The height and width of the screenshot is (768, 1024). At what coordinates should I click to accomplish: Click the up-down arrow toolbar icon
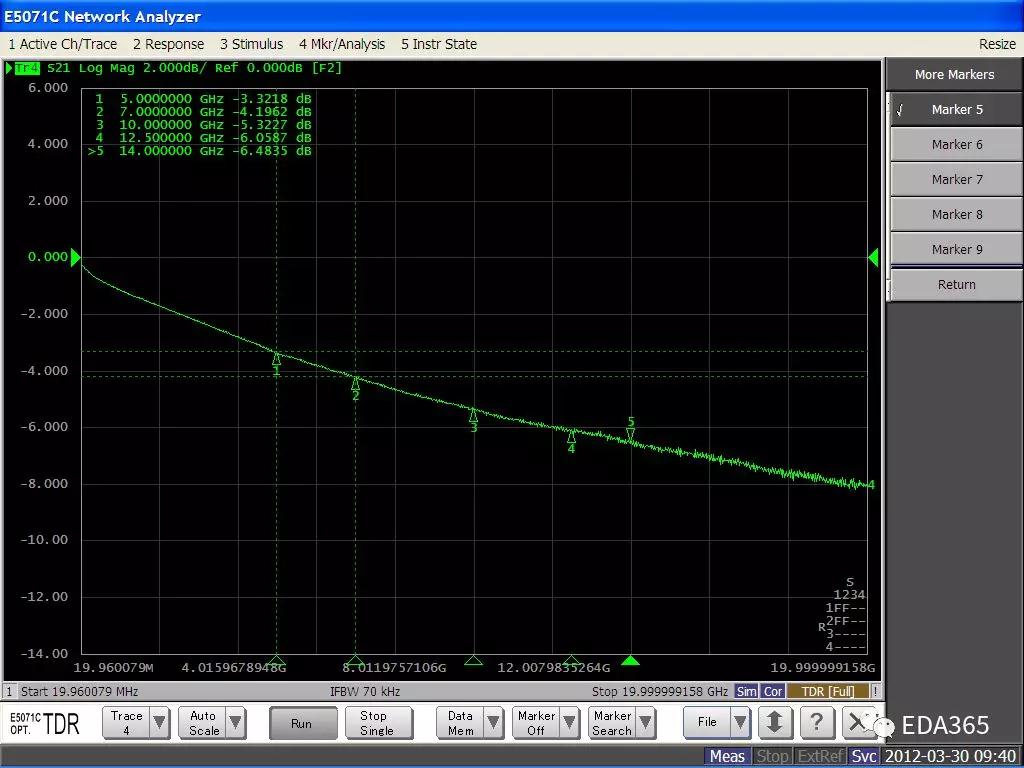(775, 722)
